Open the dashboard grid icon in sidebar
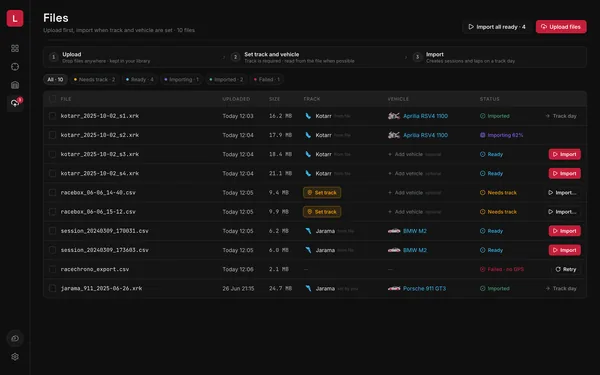Screen dimensions: 600x375 pyautogui.click(x=15, y=48)
